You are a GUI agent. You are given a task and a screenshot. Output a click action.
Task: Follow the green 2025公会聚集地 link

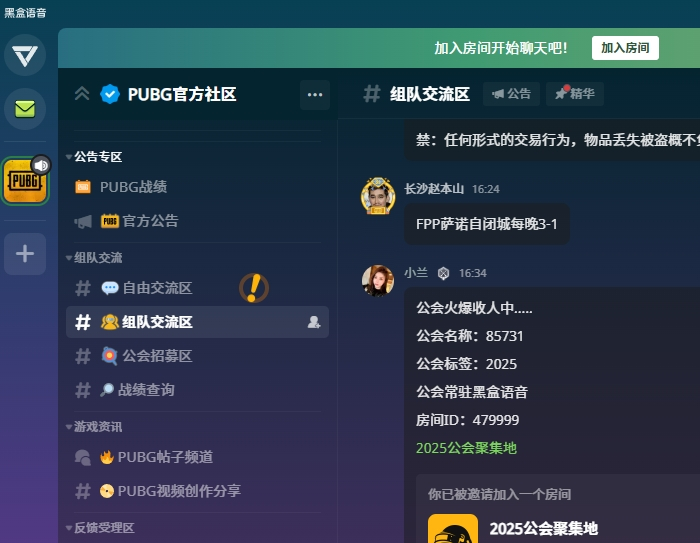pos(466,448)
